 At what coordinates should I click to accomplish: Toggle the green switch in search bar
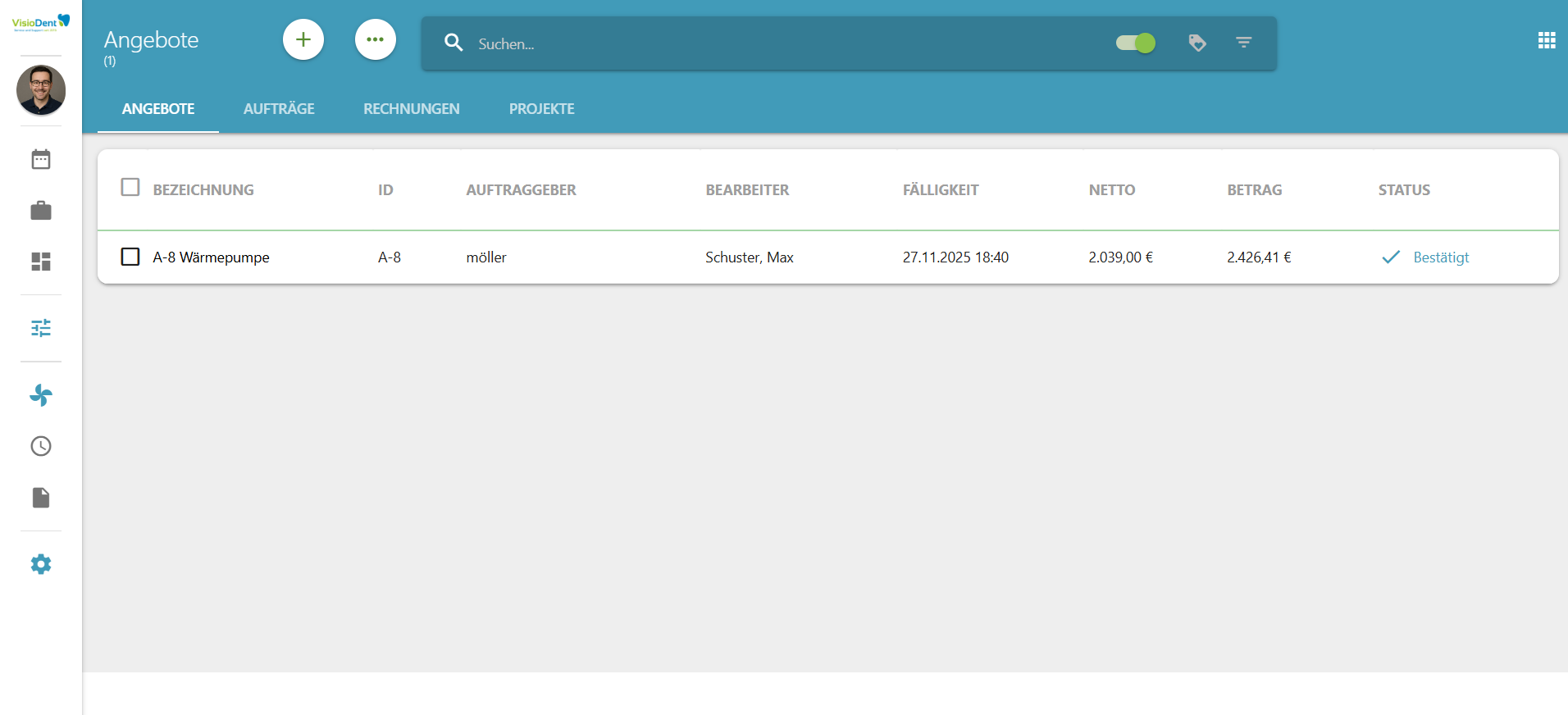click(1136, 43)
